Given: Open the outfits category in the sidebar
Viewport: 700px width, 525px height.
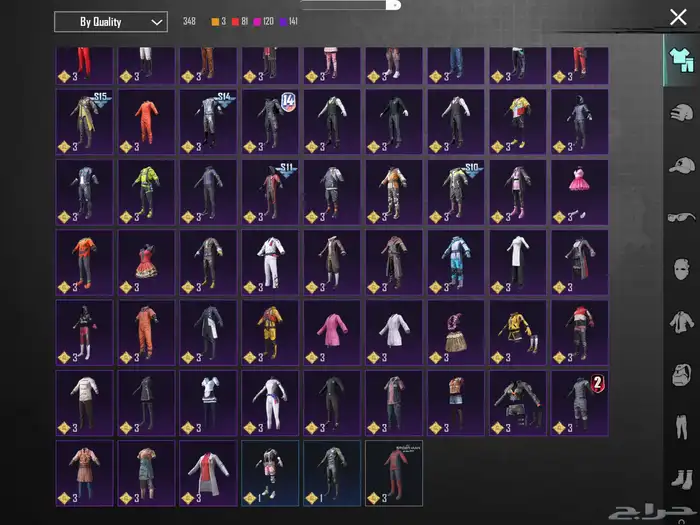Looking at the screenshot, I should click(681, 56).
